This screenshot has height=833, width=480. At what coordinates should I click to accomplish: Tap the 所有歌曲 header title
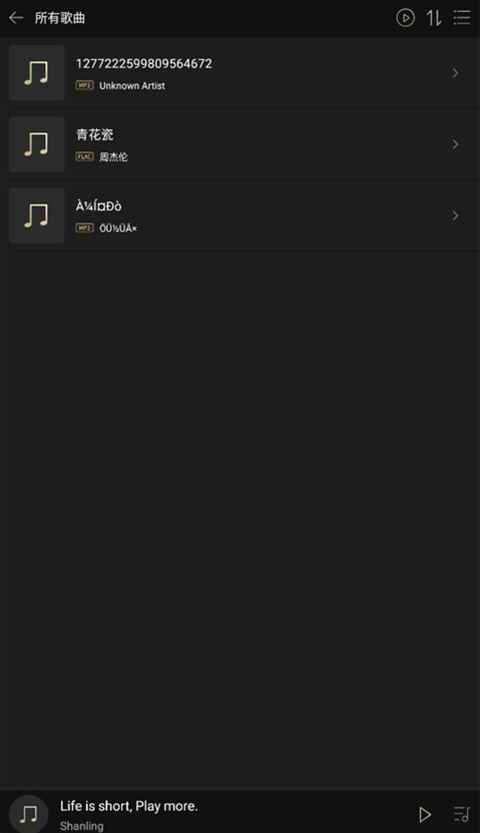(60, 18)
